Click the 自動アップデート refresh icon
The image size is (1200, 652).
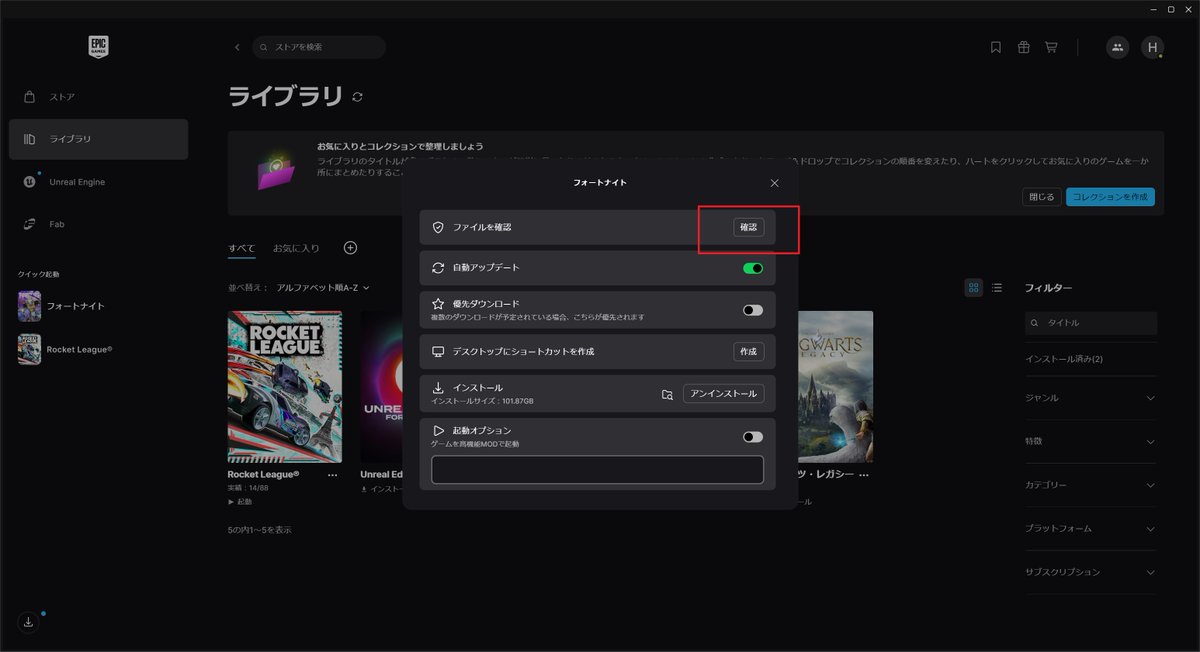click(x=438, y=268)
